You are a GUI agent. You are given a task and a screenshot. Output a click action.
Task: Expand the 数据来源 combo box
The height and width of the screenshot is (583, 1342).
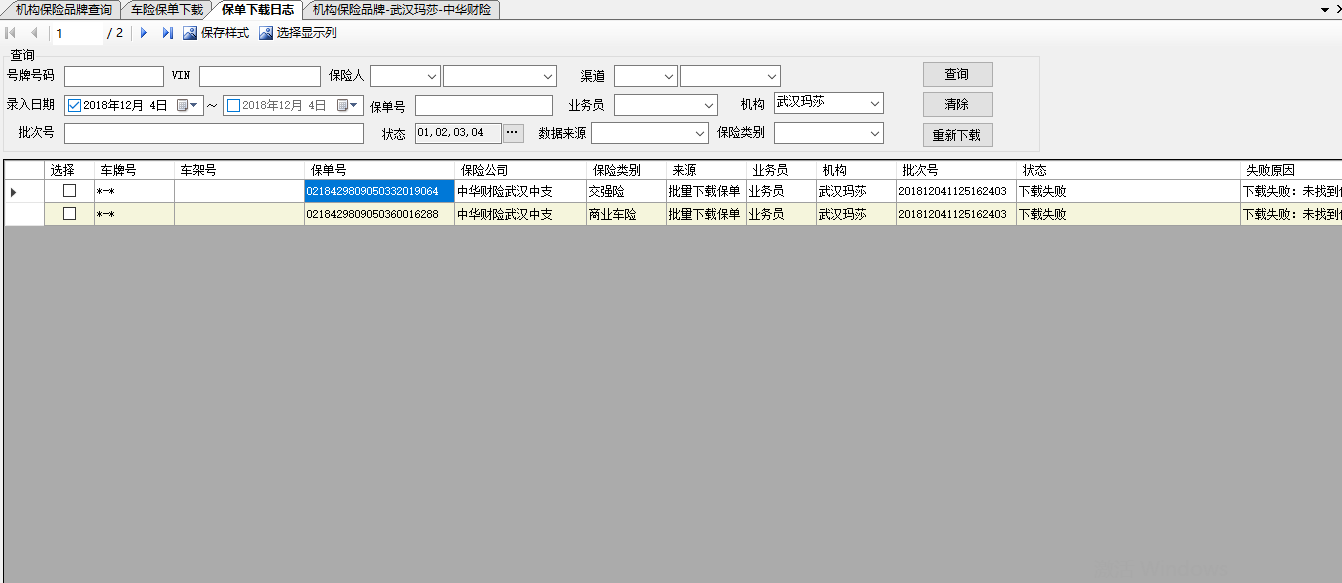tap(700, 133)
